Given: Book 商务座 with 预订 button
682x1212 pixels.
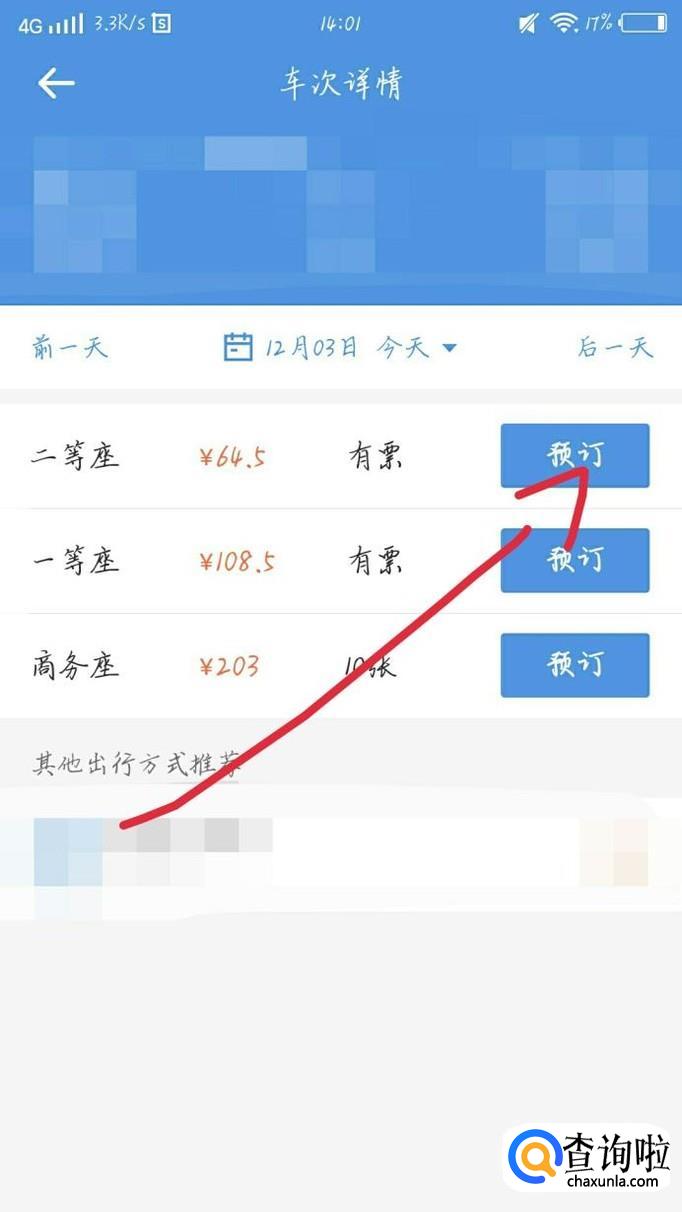Looking at the screenshot, I should pyautogui.click(x=575, y=665).
